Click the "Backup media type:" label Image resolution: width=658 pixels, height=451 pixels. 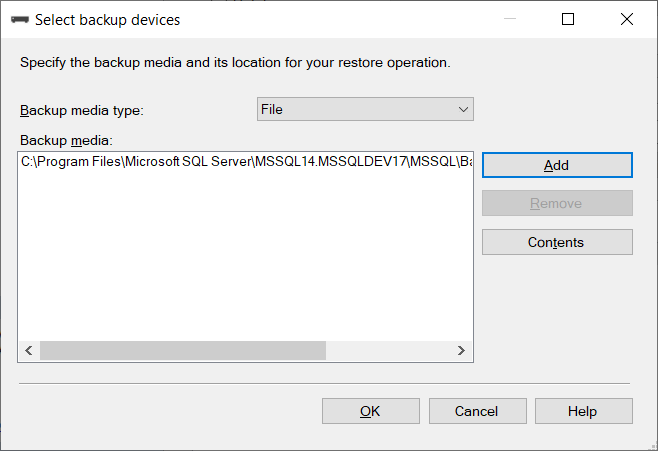tap(82, 110)
